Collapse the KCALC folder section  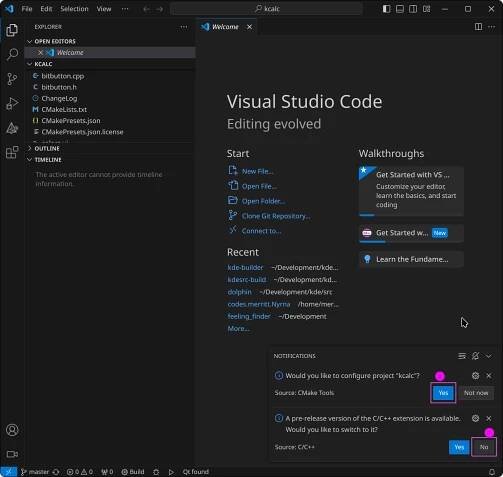pyautogui.click(x=110, y=64)
